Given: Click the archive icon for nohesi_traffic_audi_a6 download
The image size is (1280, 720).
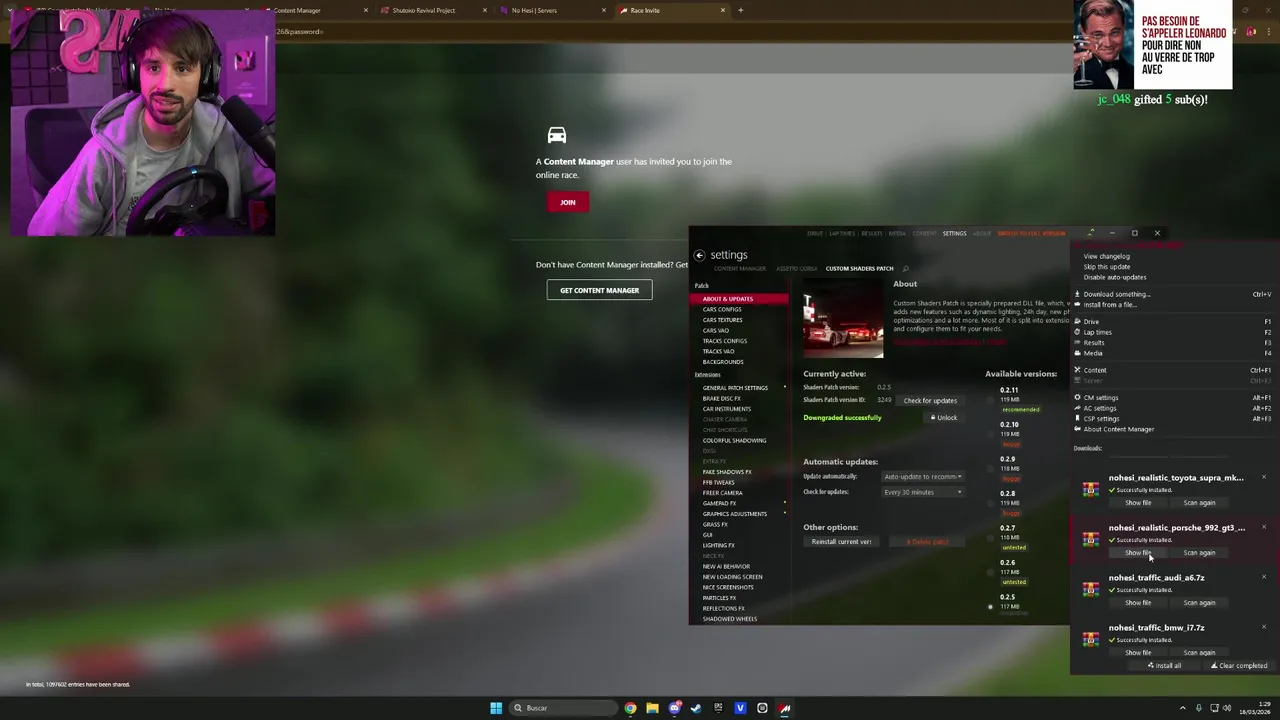Looking at the screenshot, I should [1090, 589].
